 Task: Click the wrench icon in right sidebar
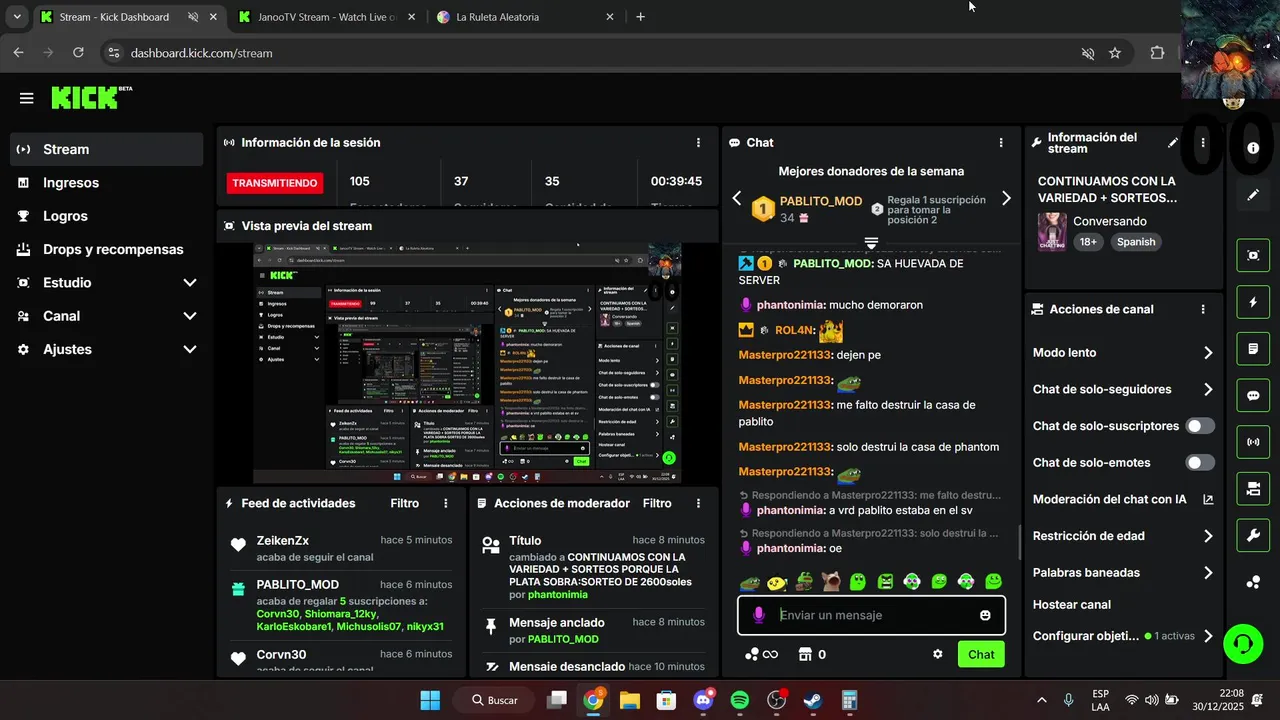point(1253,536)
